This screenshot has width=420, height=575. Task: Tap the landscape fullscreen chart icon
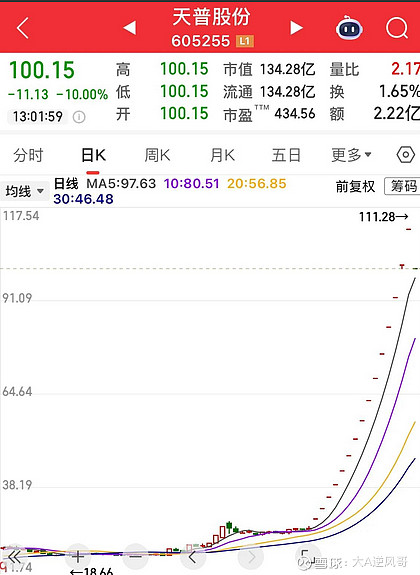[x=308, y=556]
